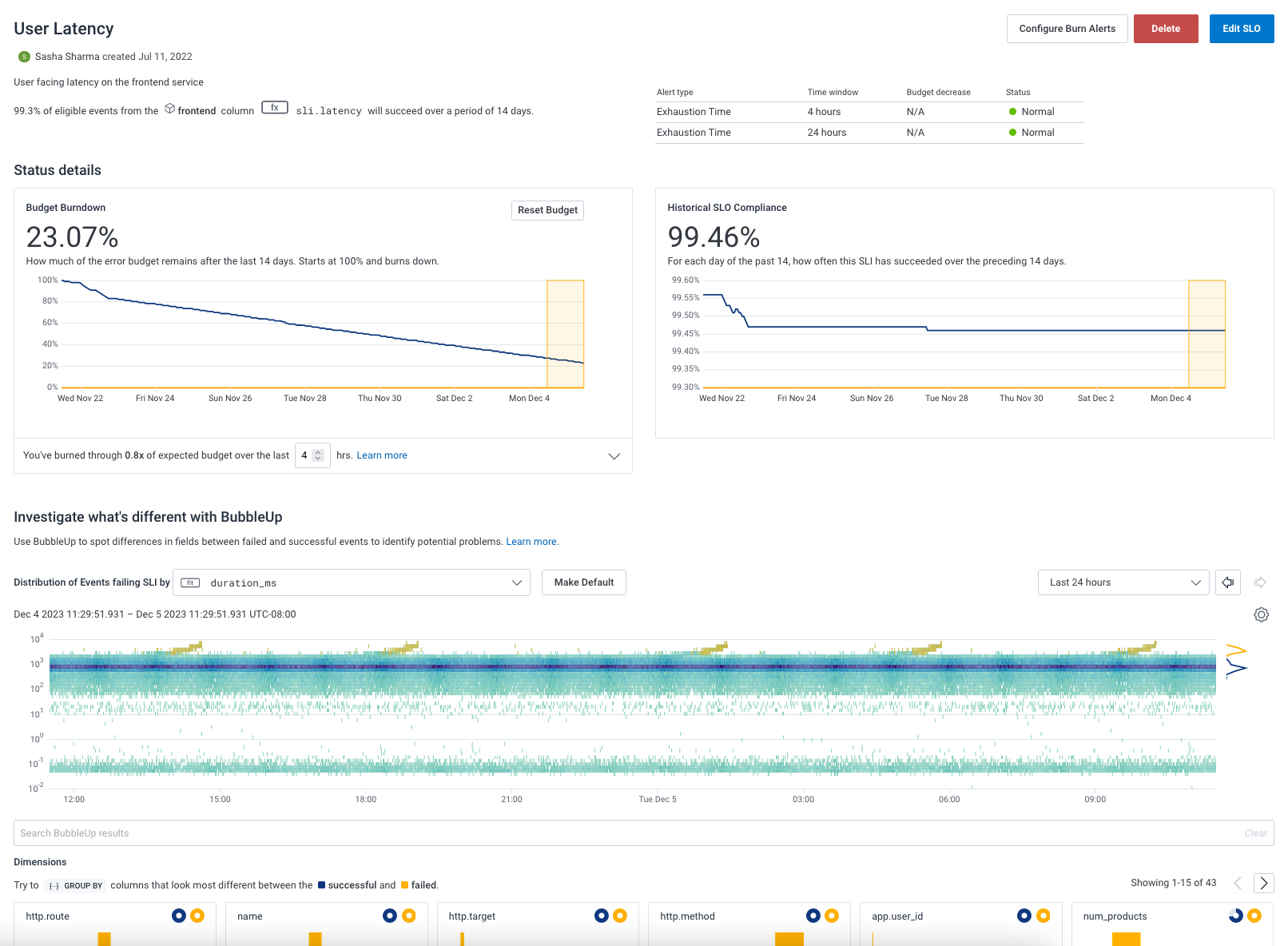
Task: Click the 23.07% budget remaining value
Action: coord(72,237)
